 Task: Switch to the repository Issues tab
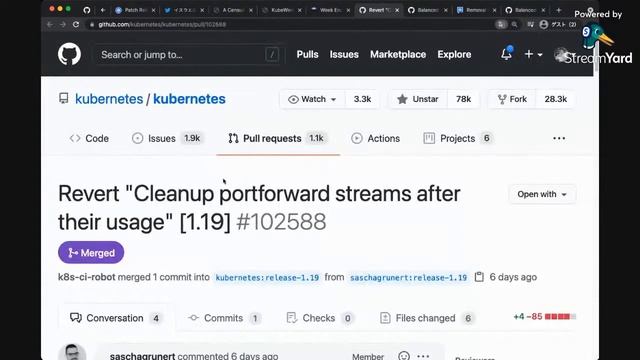167,139
